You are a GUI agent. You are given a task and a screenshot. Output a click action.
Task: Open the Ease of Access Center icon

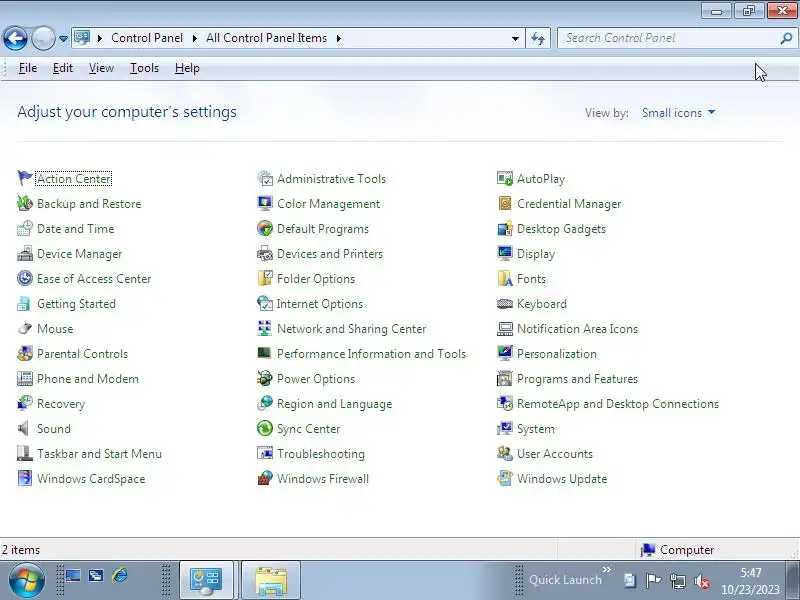[24, 279]
